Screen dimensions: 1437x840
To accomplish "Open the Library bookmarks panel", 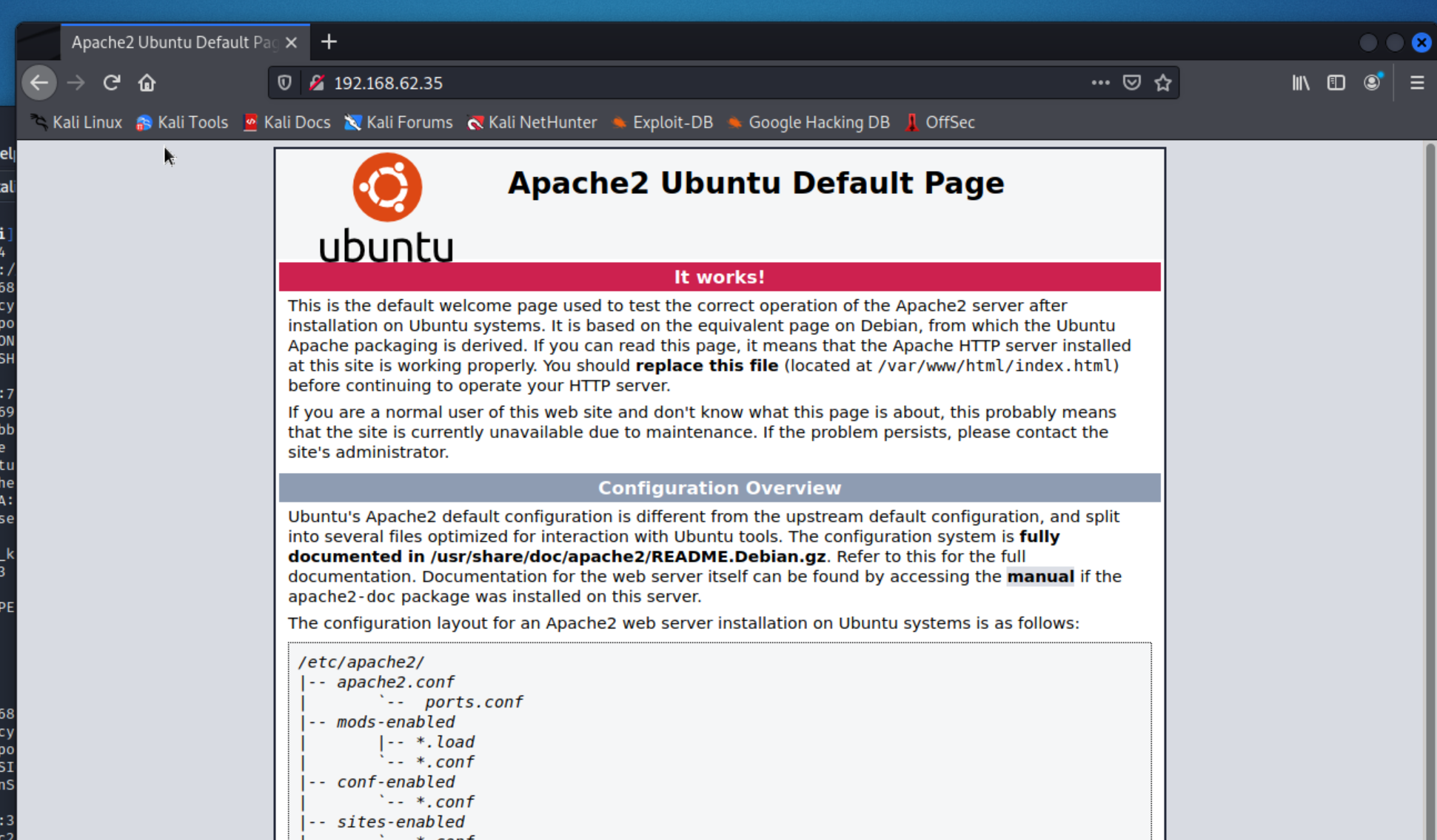I will click(x=1301, y=83).
